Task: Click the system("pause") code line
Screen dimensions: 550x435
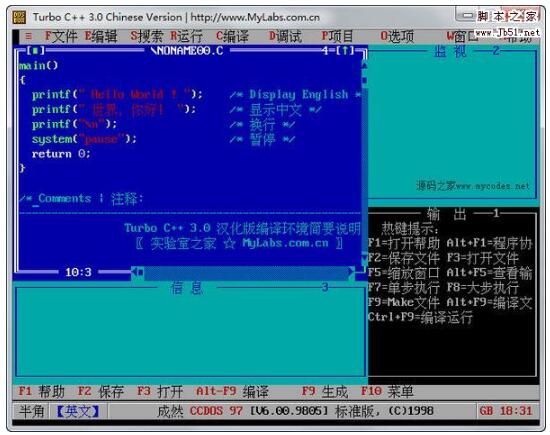Action: [x=84, y=139]
